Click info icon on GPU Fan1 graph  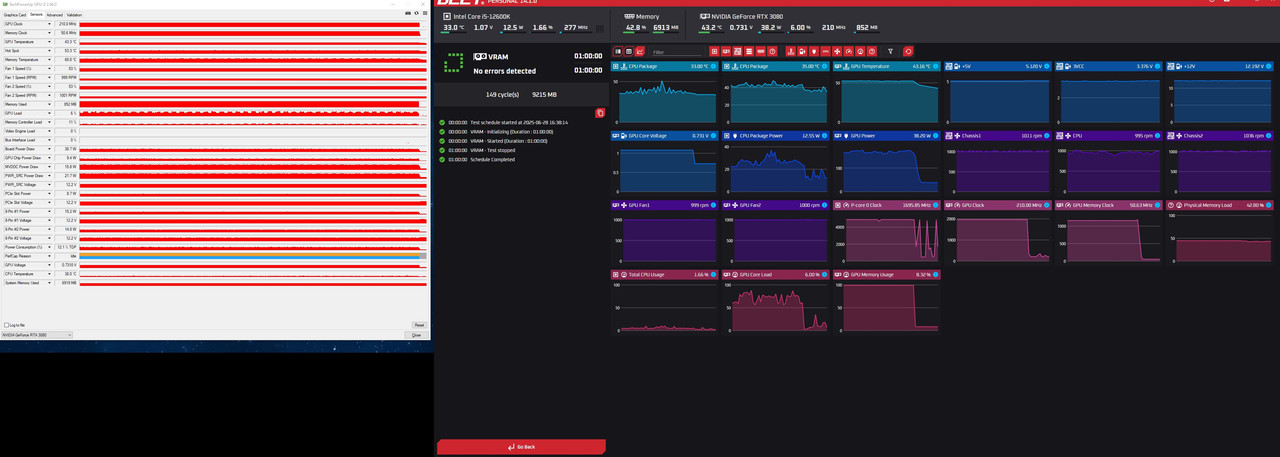[713, 205]
